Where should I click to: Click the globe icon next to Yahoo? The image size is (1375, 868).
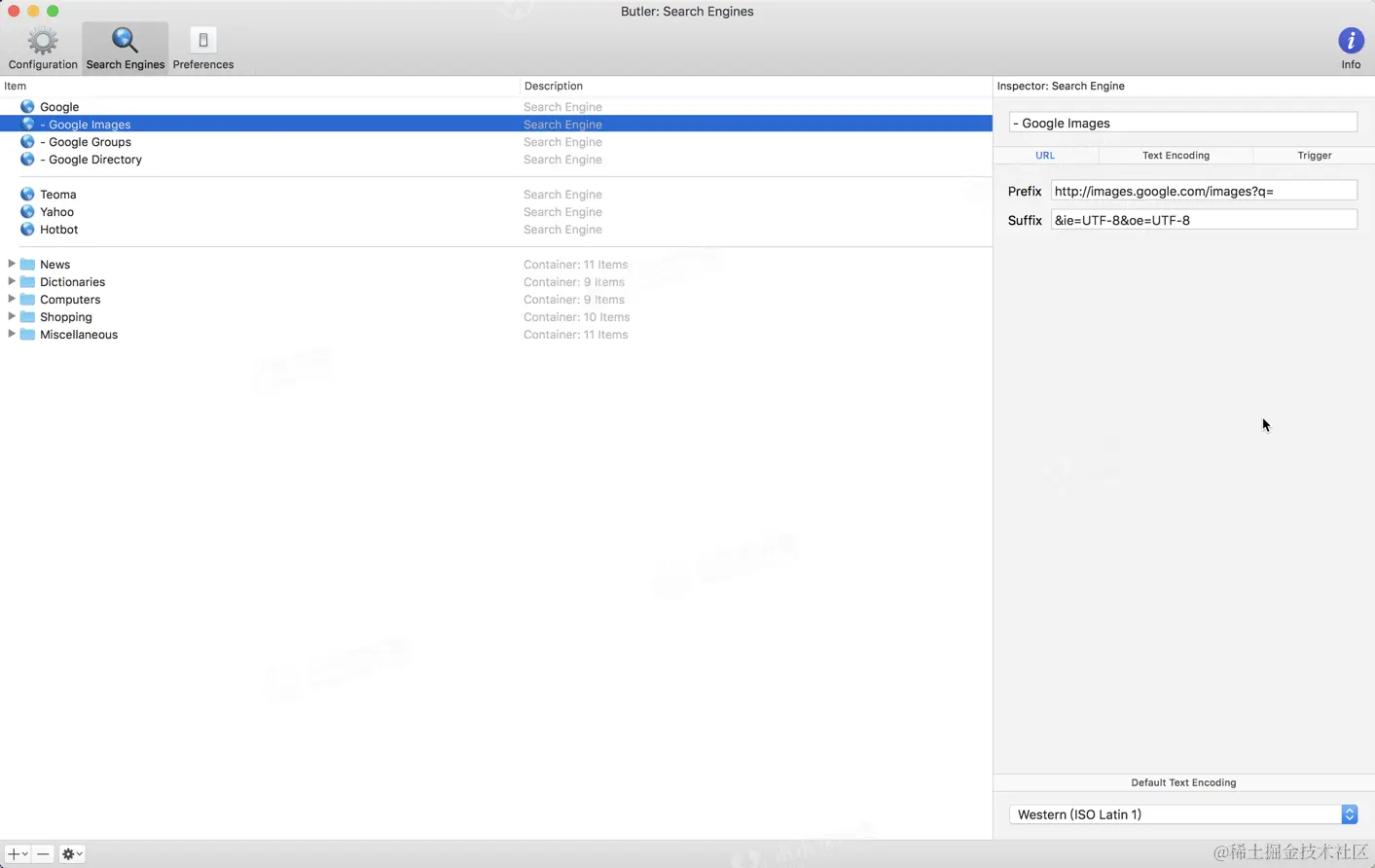click(x=27, y=212)
